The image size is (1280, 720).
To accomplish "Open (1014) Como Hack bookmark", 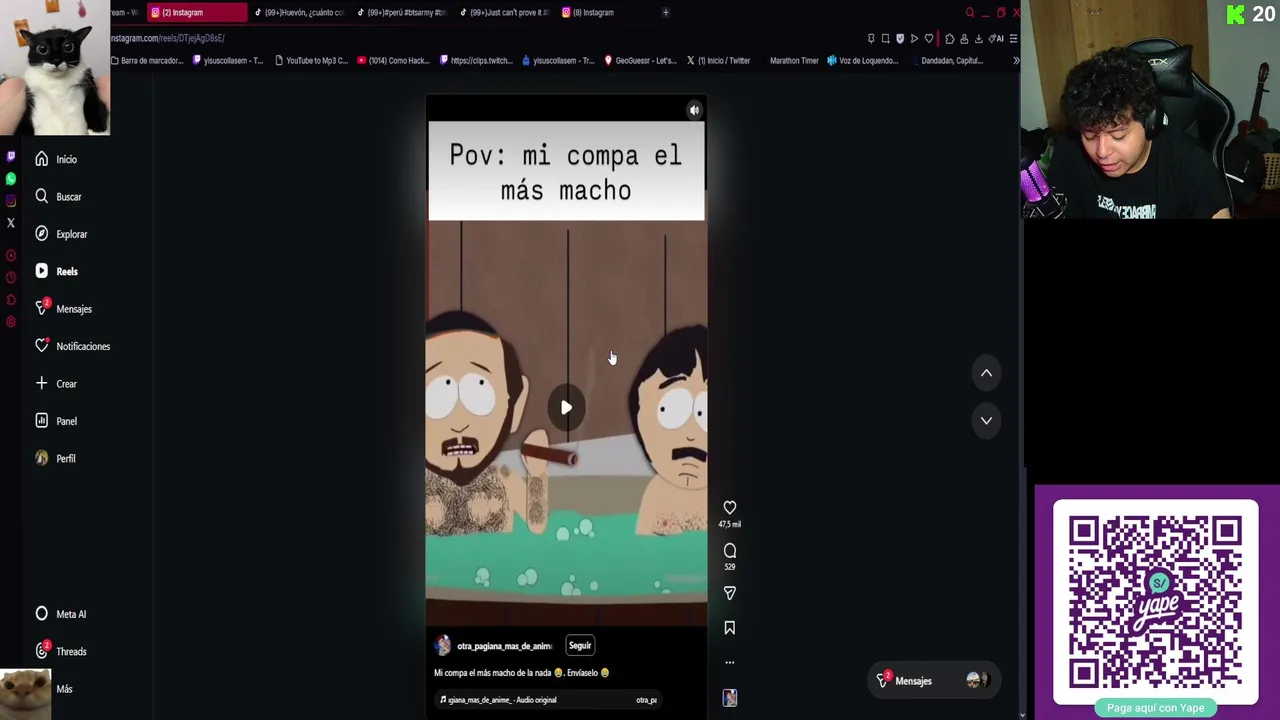I will [393, 61].
